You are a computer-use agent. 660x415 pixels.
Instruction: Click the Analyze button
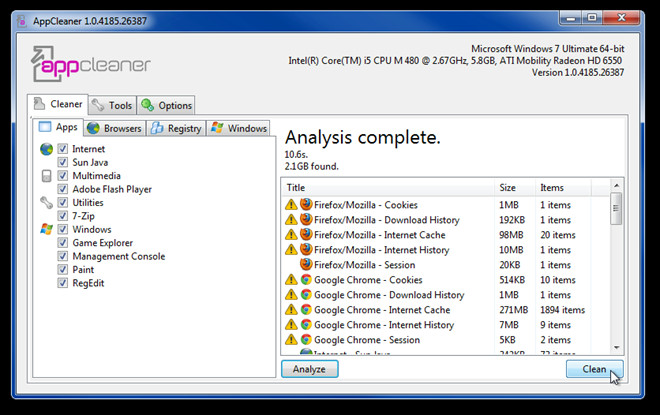tap(309, 369)
